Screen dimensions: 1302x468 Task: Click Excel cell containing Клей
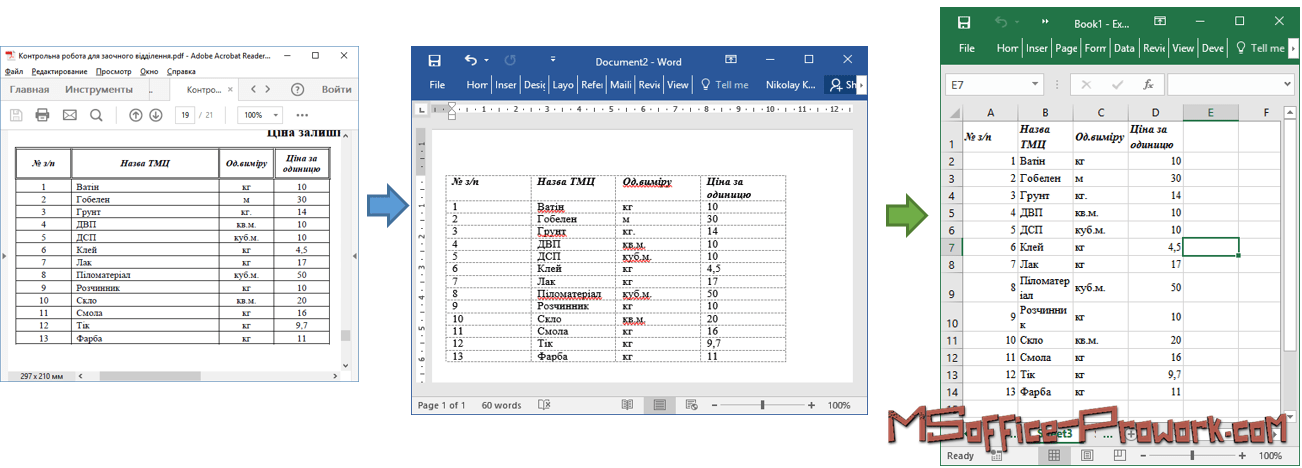[1046, 247]
